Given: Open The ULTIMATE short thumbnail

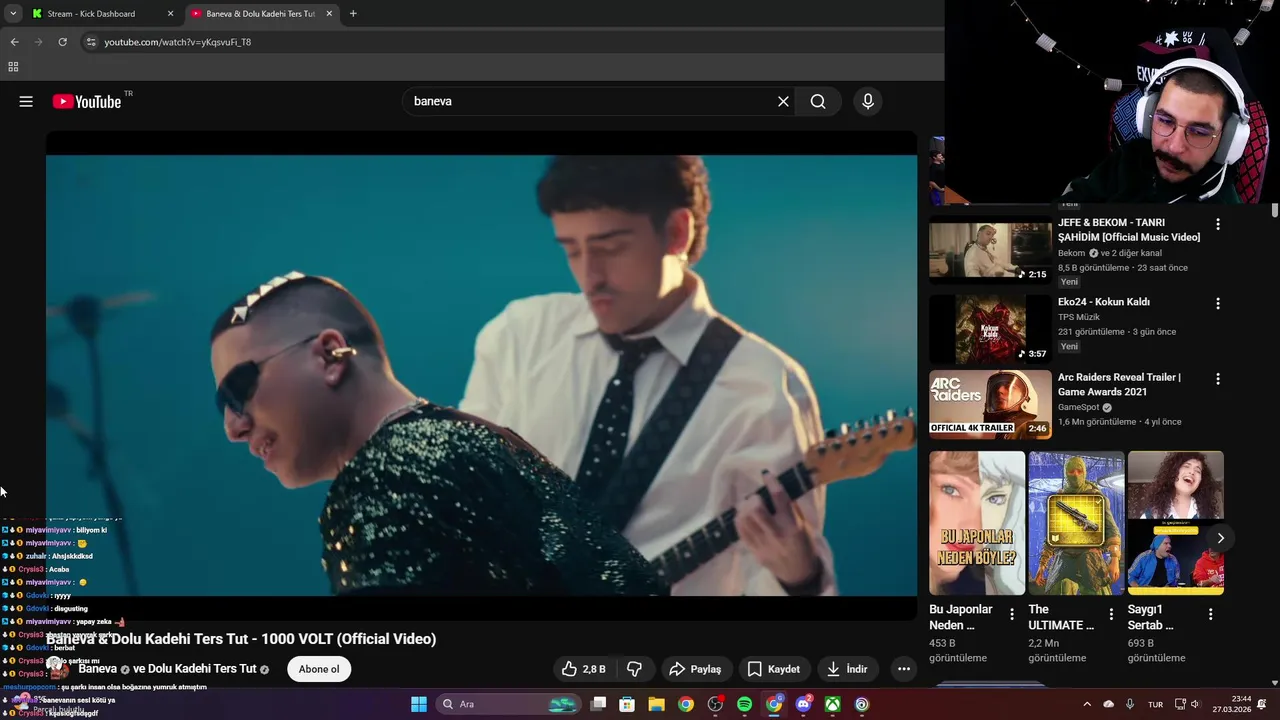Looking at the screenshot, I should [1076, 523].
